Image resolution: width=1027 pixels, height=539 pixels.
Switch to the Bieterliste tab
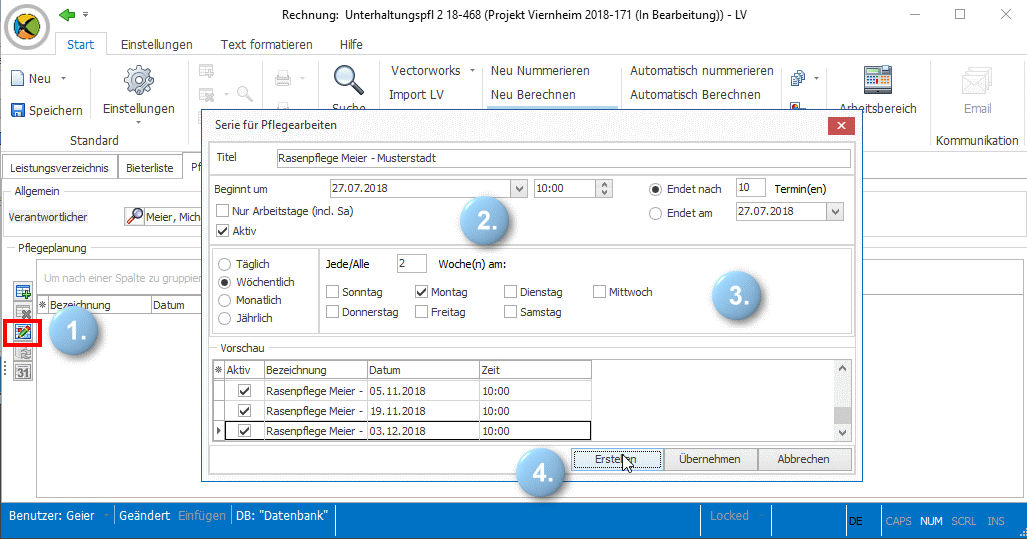tap(150, 168)
